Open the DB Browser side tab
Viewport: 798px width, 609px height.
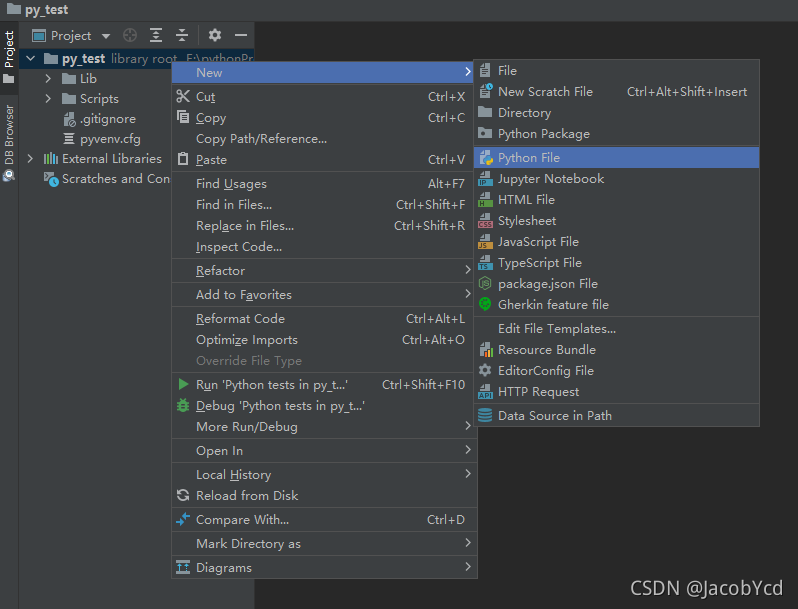point(9,143)
